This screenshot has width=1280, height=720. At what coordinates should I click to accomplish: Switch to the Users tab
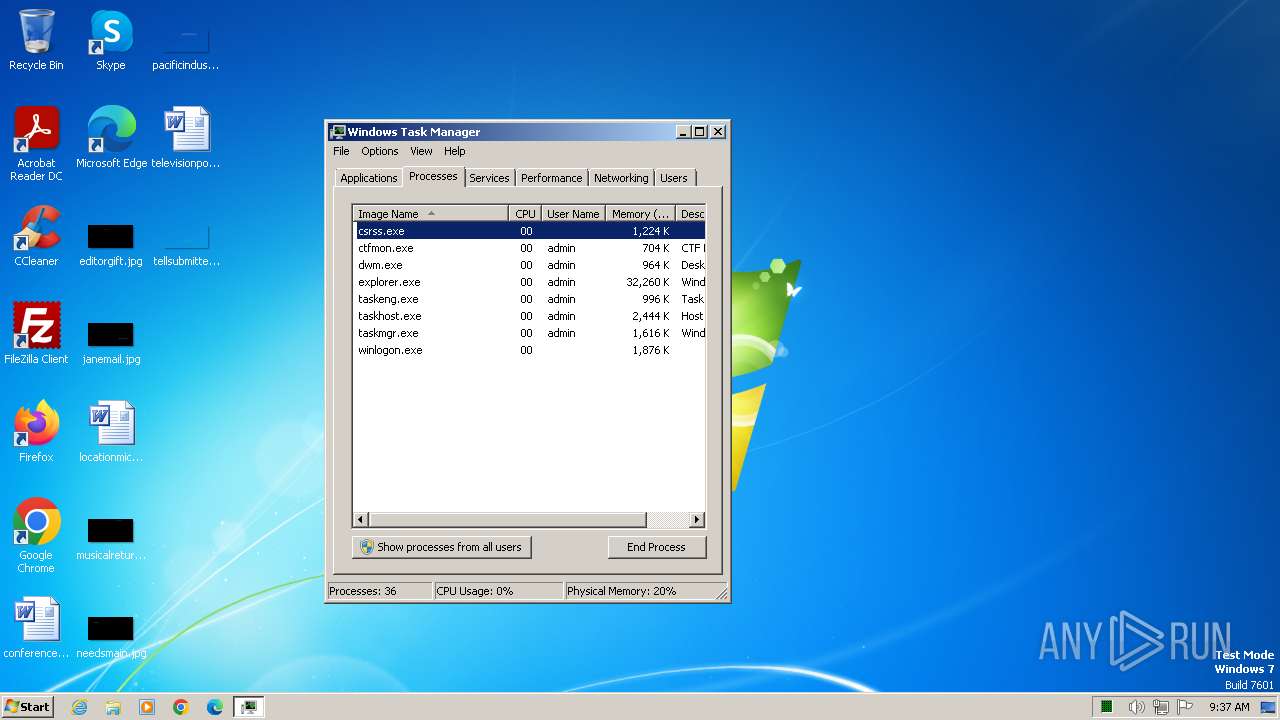(x=674, y=178)
